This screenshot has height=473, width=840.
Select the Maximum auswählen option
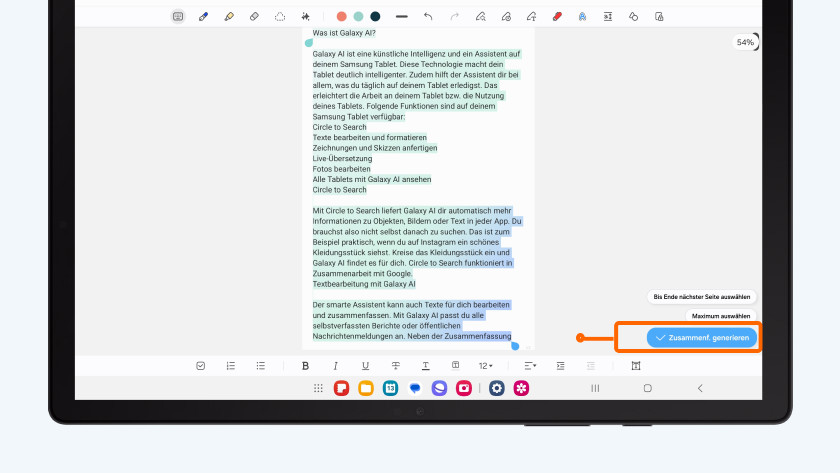[720, 316]
